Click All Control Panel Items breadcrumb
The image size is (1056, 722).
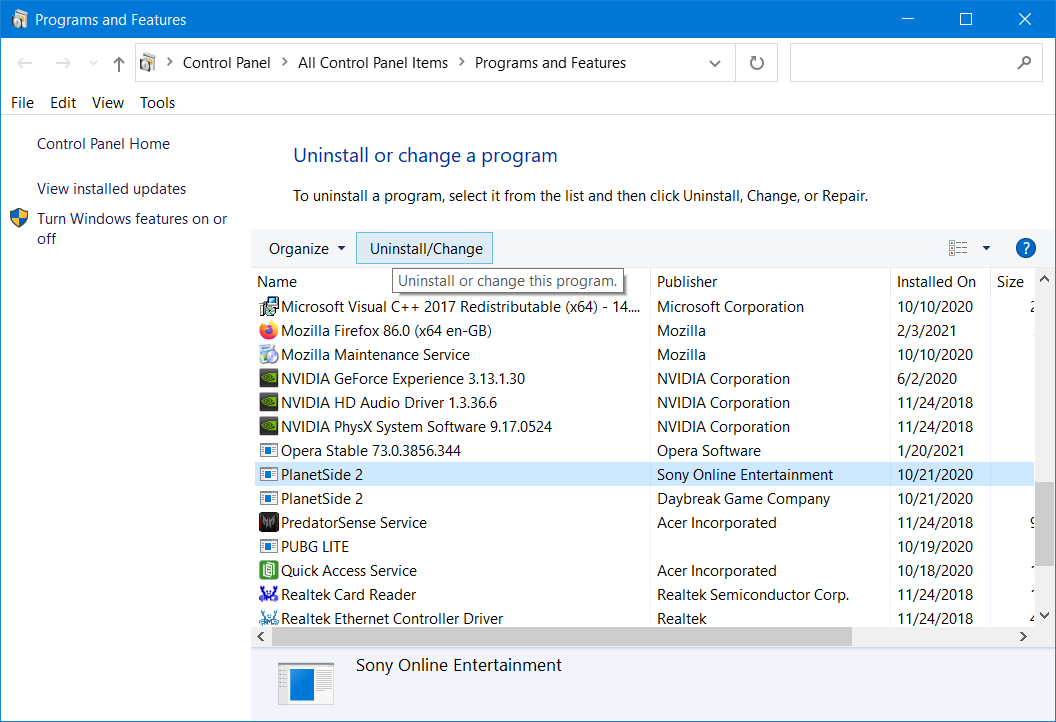pyautogui.click(x=372, y=63)
